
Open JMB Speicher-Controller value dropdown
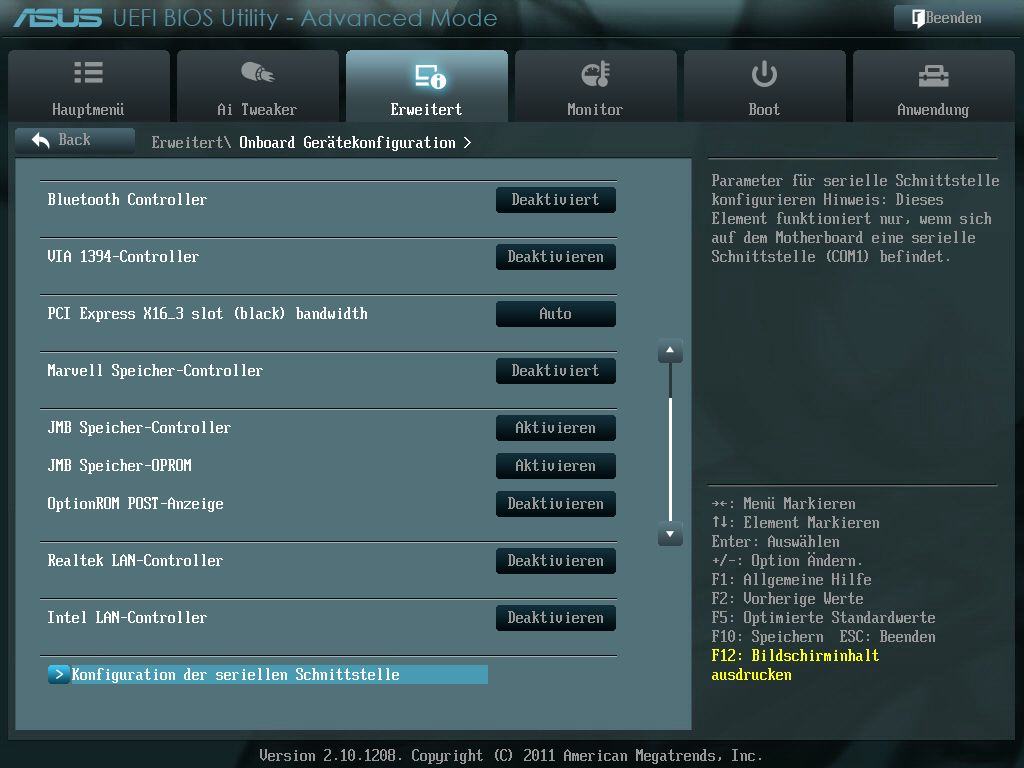click(555, 428)
